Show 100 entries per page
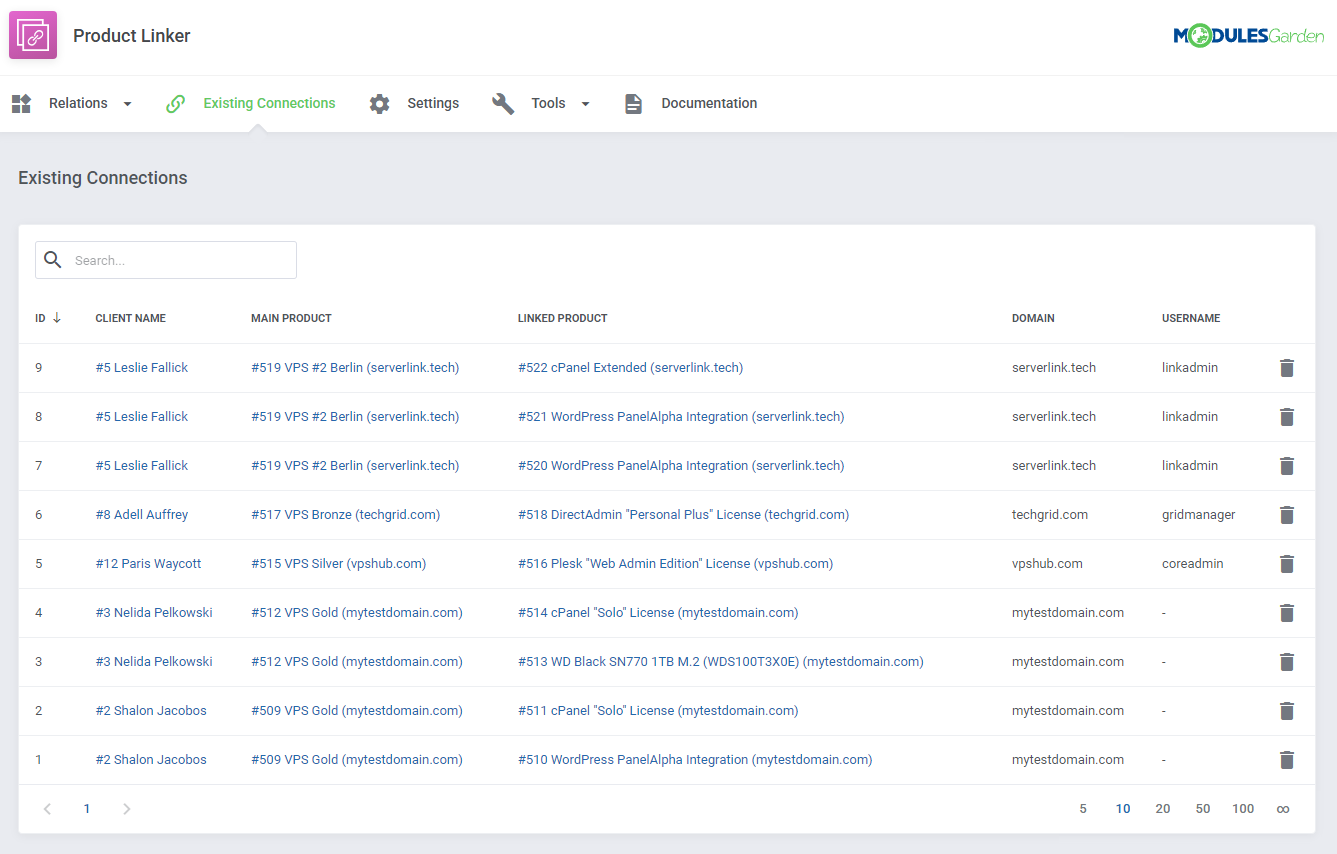1337x854 pixels. [1243, 809]
